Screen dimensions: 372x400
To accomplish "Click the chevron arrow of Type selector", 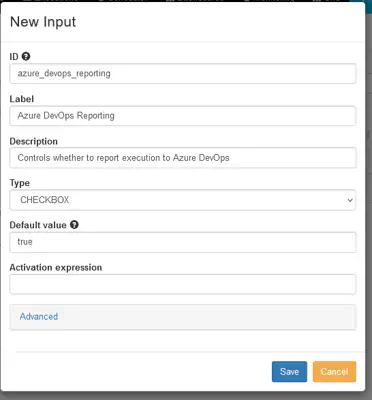I will click(350, 200).
